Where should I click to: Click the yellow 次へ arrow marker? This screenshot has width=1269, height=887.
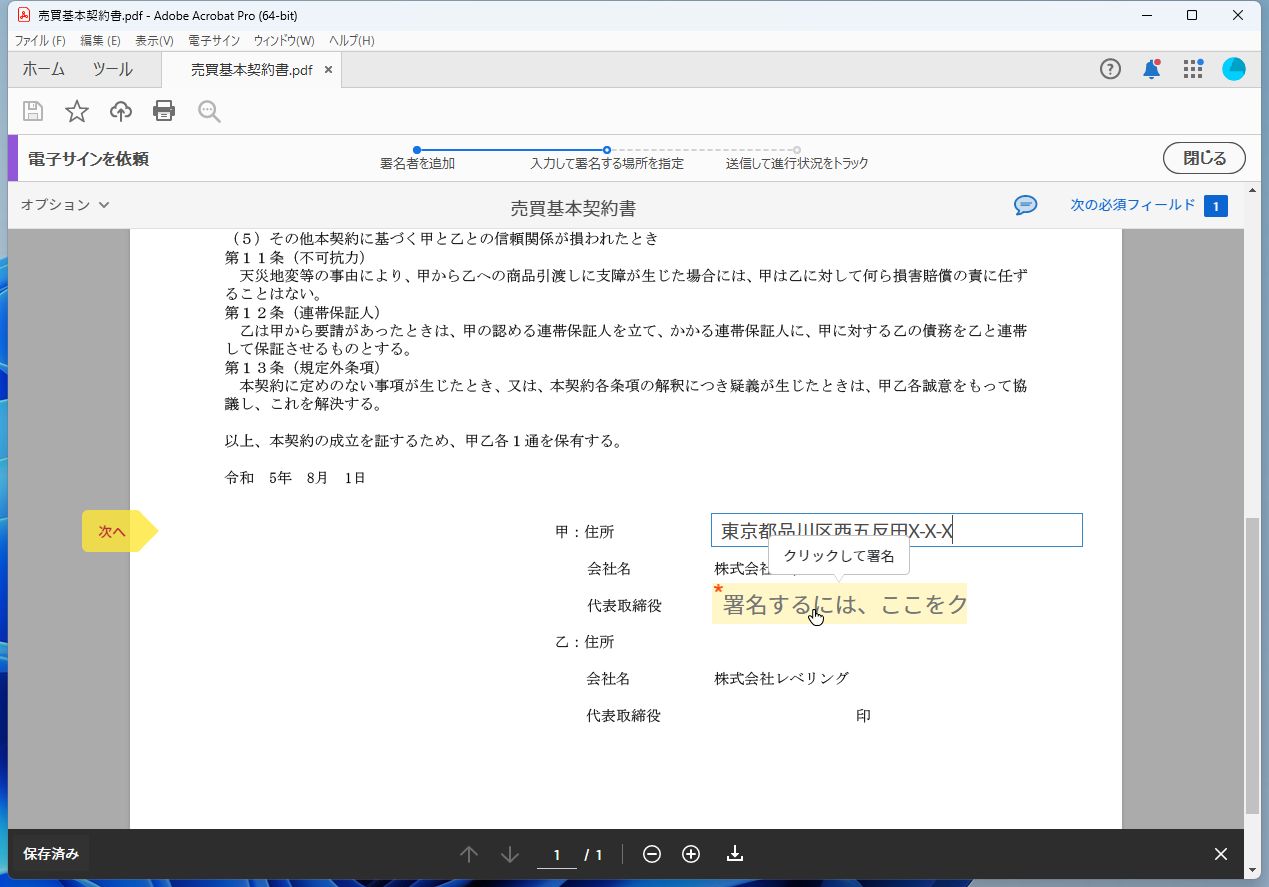click(110, 531)
